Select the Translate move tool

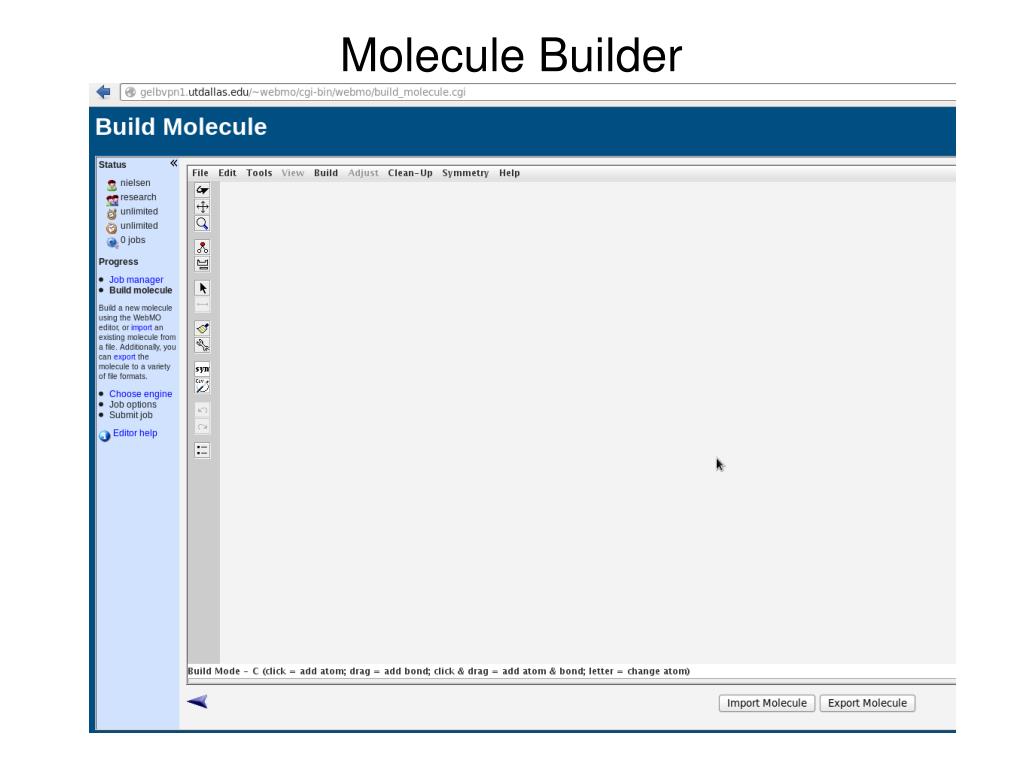[202, 207]
